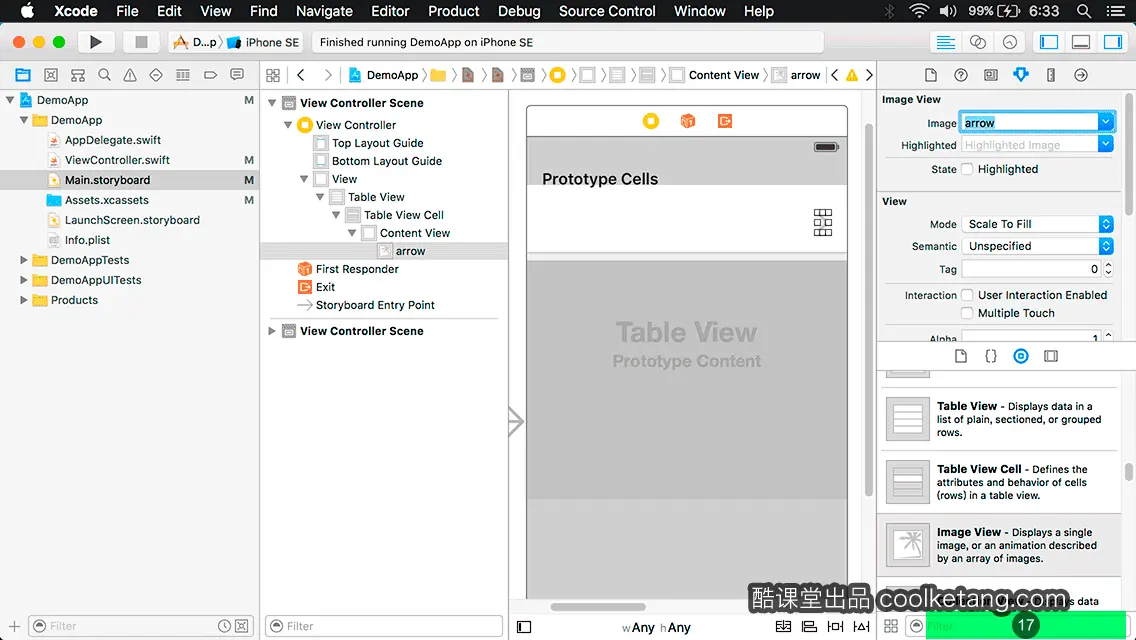The height and width of the screenshot is (640, 1136).
Task: Show the Connections inspector
Action: tap(1081, 75)
